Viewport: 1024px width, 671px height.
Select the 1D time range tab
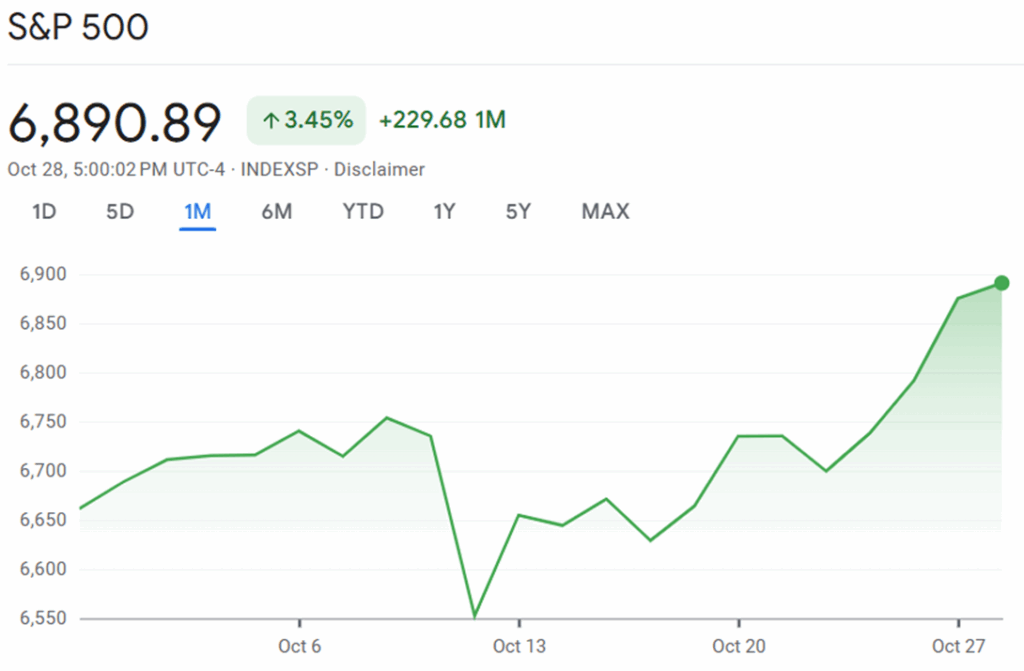[43, 211]
